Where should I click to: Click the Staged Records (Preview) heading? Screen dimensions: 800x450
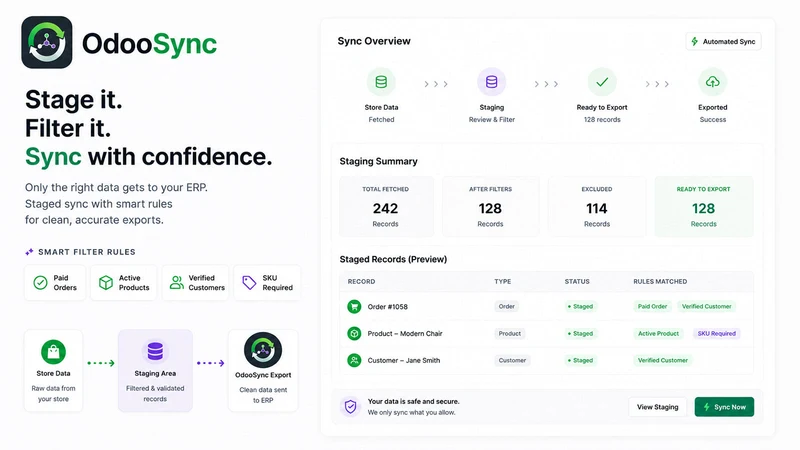(x=393, y=259)
